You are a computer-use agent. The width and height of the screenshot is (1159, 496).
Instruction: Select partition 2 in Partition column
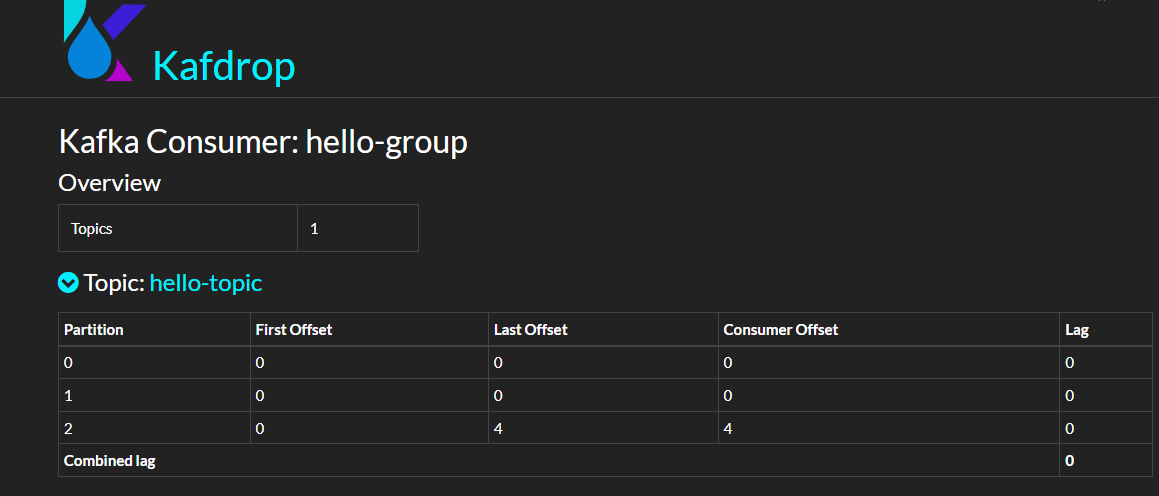coord(68,428)
